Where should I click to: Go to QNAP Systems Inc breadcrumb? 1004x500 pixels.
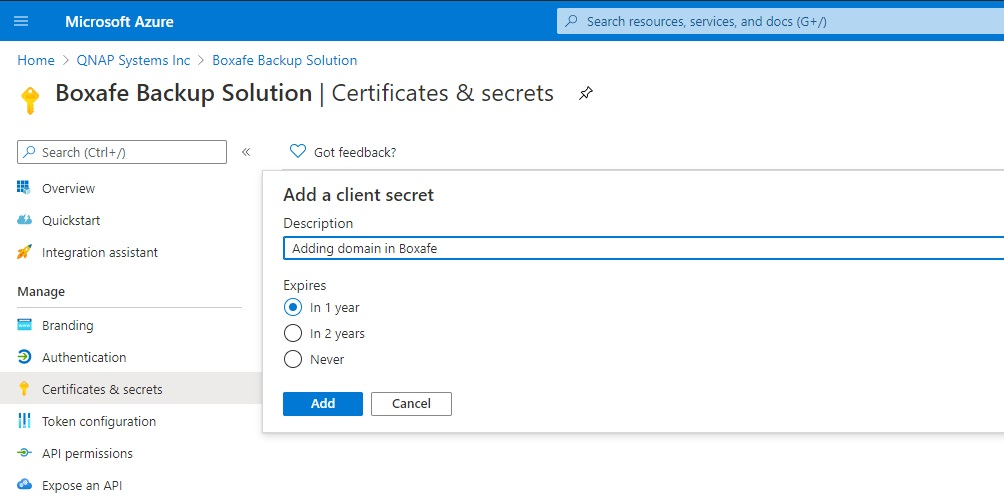pyautogui.click(x=133, y=60)
